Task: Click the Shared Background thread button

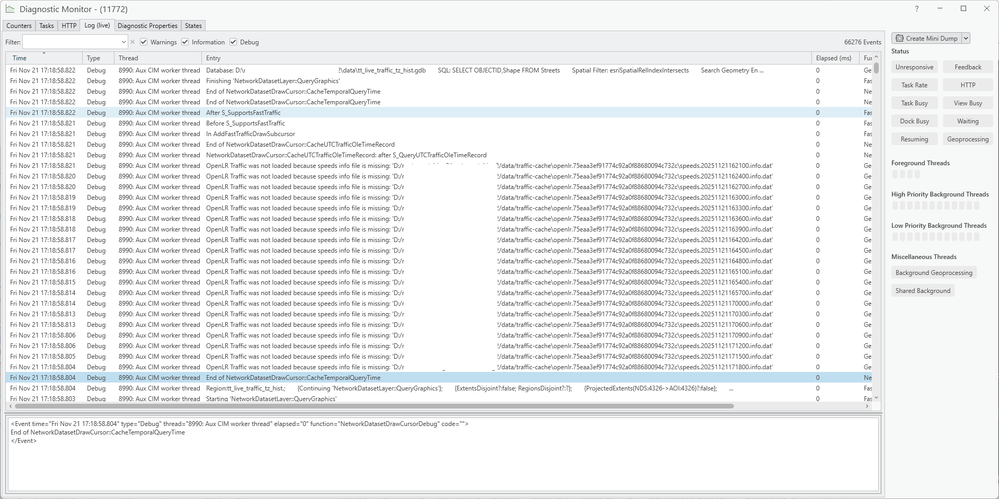Action: pos(923,291)
